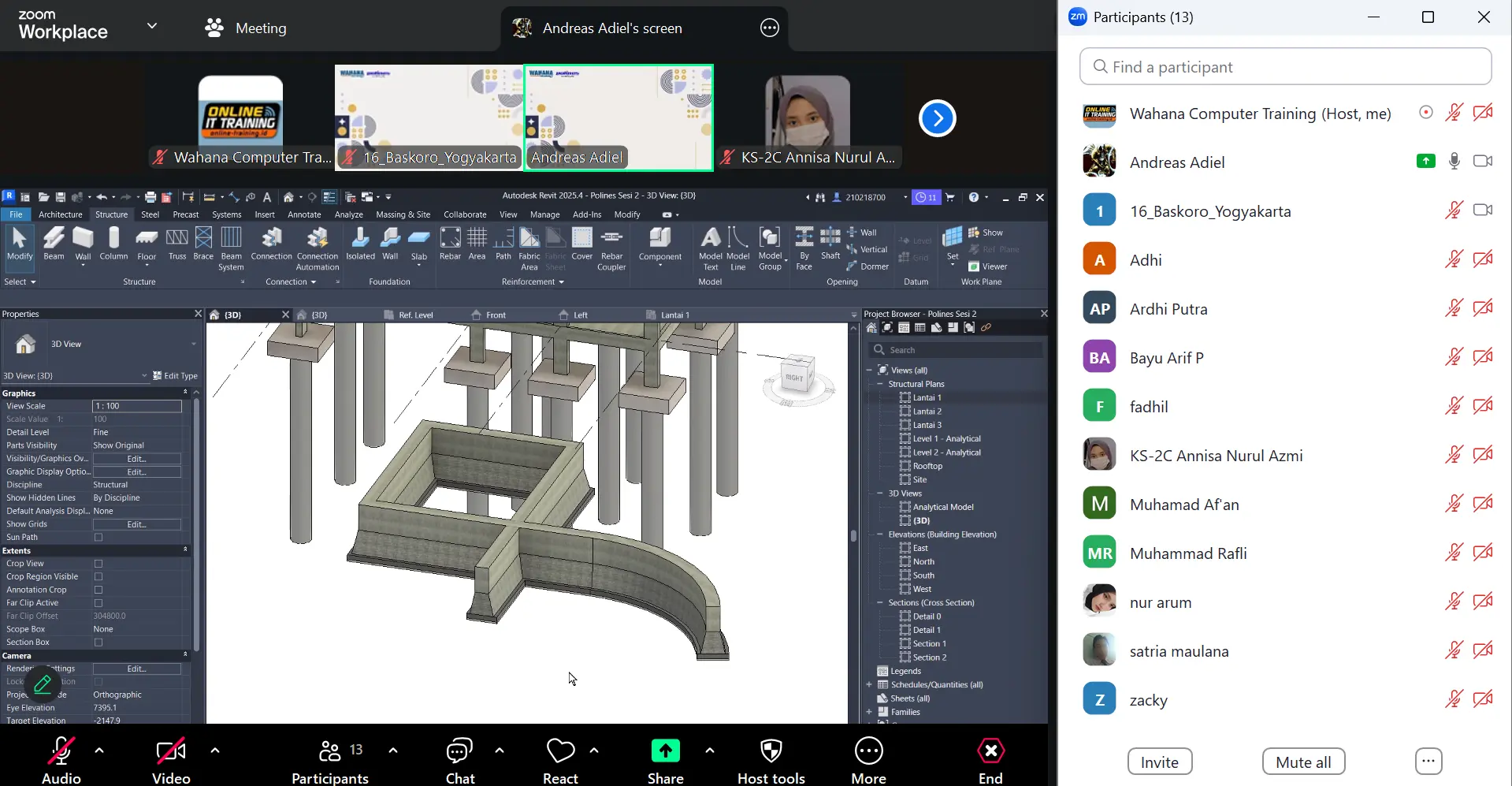Open the Beam System tool
The height and width of the screenshot is (786, 1512).
click(x=231, y=248)
